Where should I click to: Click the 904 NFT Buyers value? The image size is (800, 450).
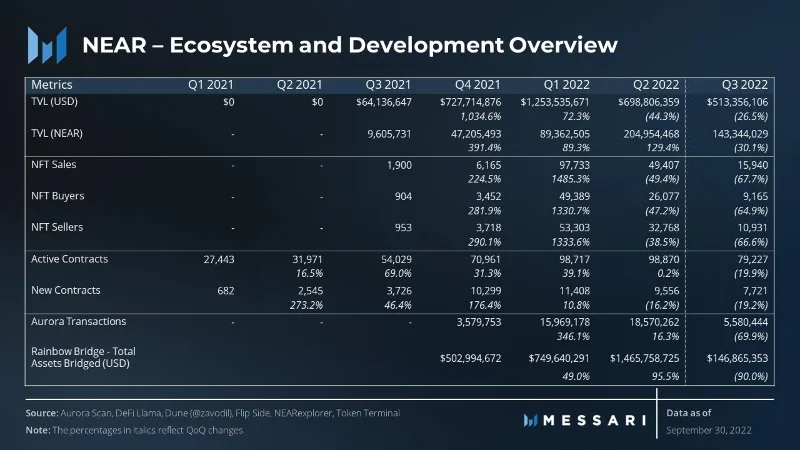click(x=403, y=196)
